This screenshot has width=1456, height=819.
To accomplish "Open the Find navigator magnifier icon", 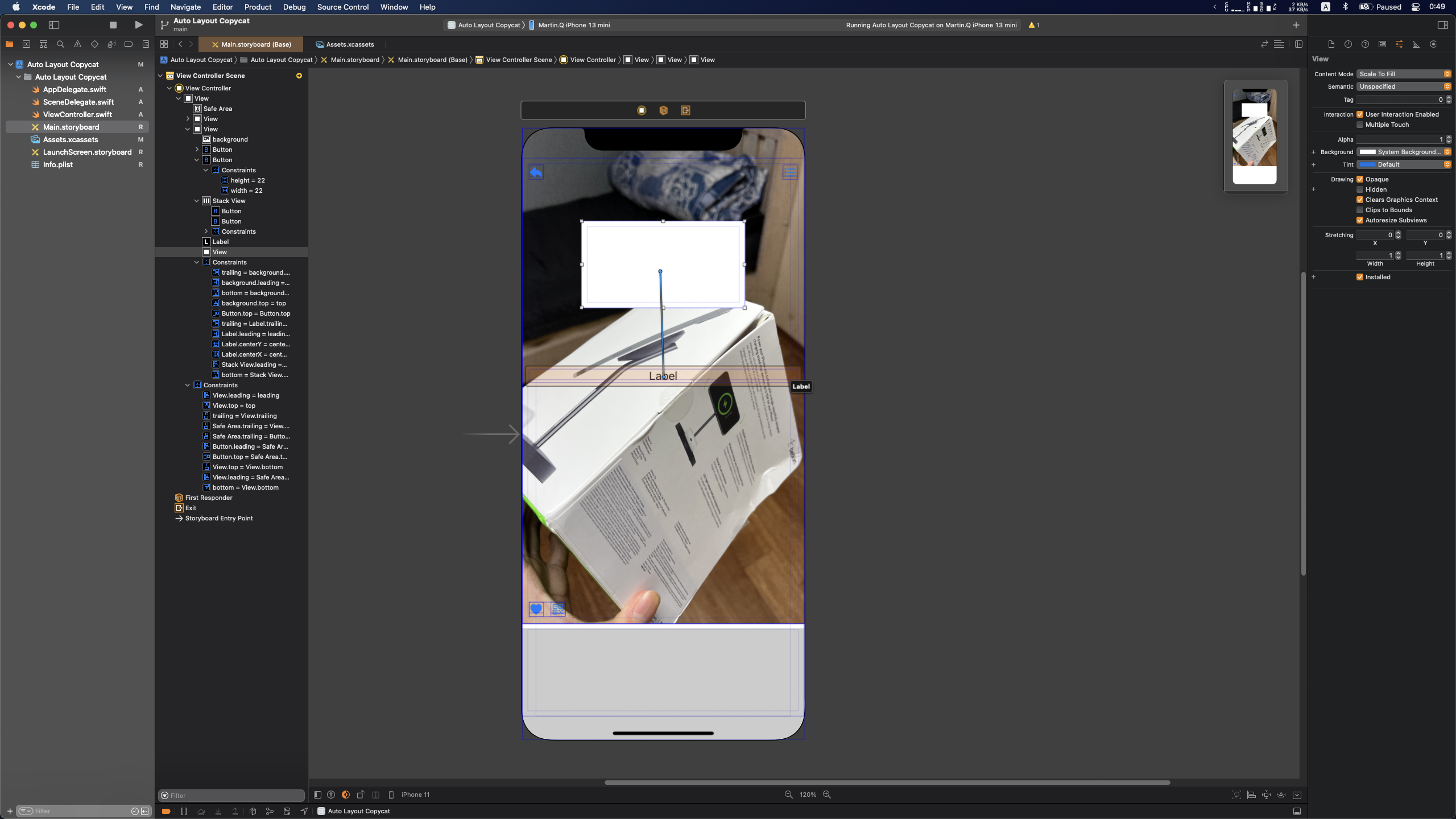I will [x=60, y=44].
